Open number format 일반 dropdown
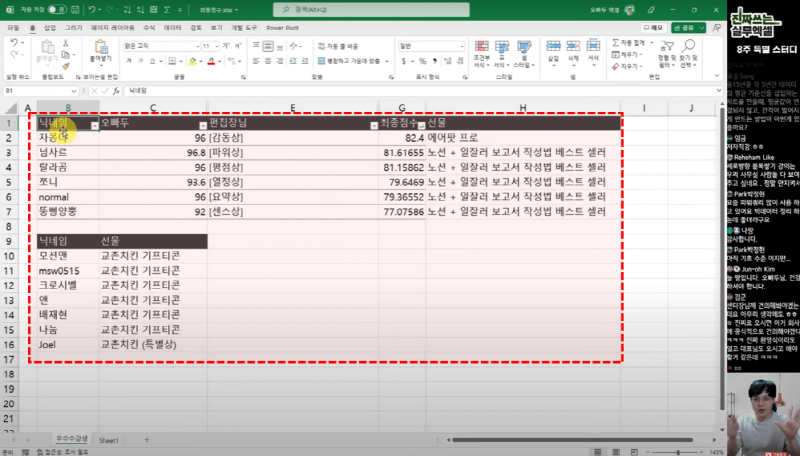 [462, 46]
